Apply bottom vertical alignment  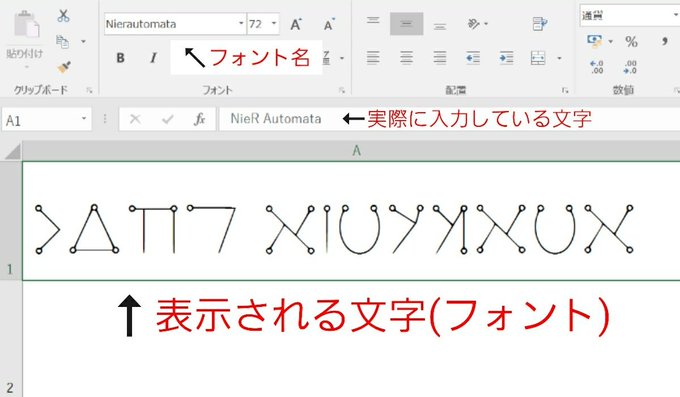[x=439, y=25]
